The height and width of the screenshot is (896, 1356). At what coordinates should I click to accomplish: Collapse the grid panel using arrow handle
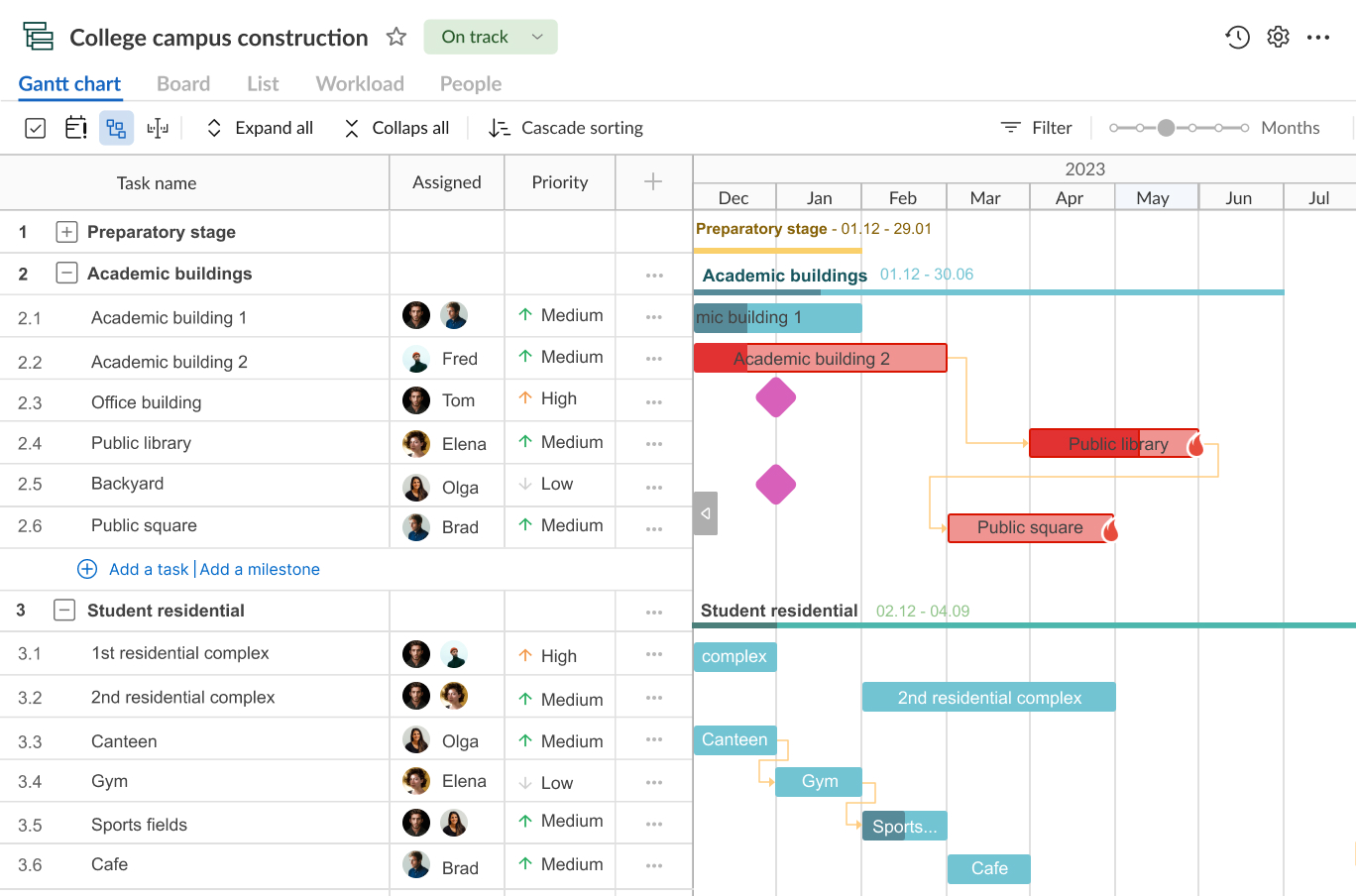pyautogui.click(x=705, y=513)
